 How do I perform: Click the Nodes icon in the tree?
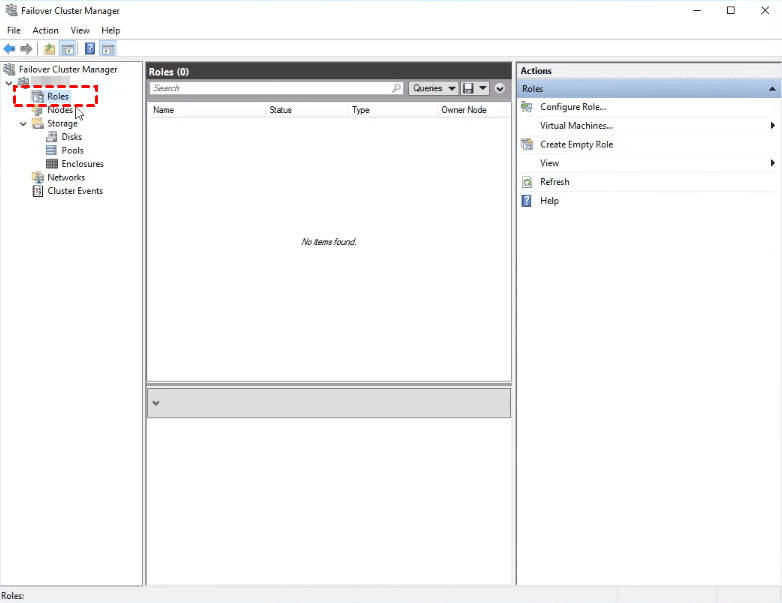(38, 110)
